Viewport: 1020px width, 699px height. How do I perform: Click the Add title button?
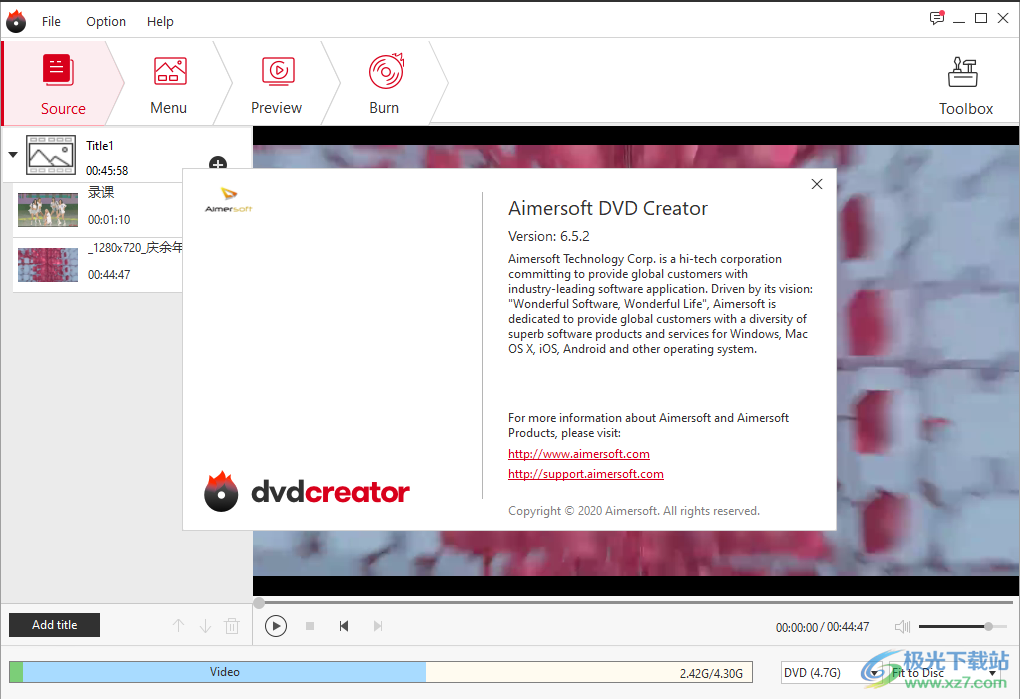tap(55, 625)
